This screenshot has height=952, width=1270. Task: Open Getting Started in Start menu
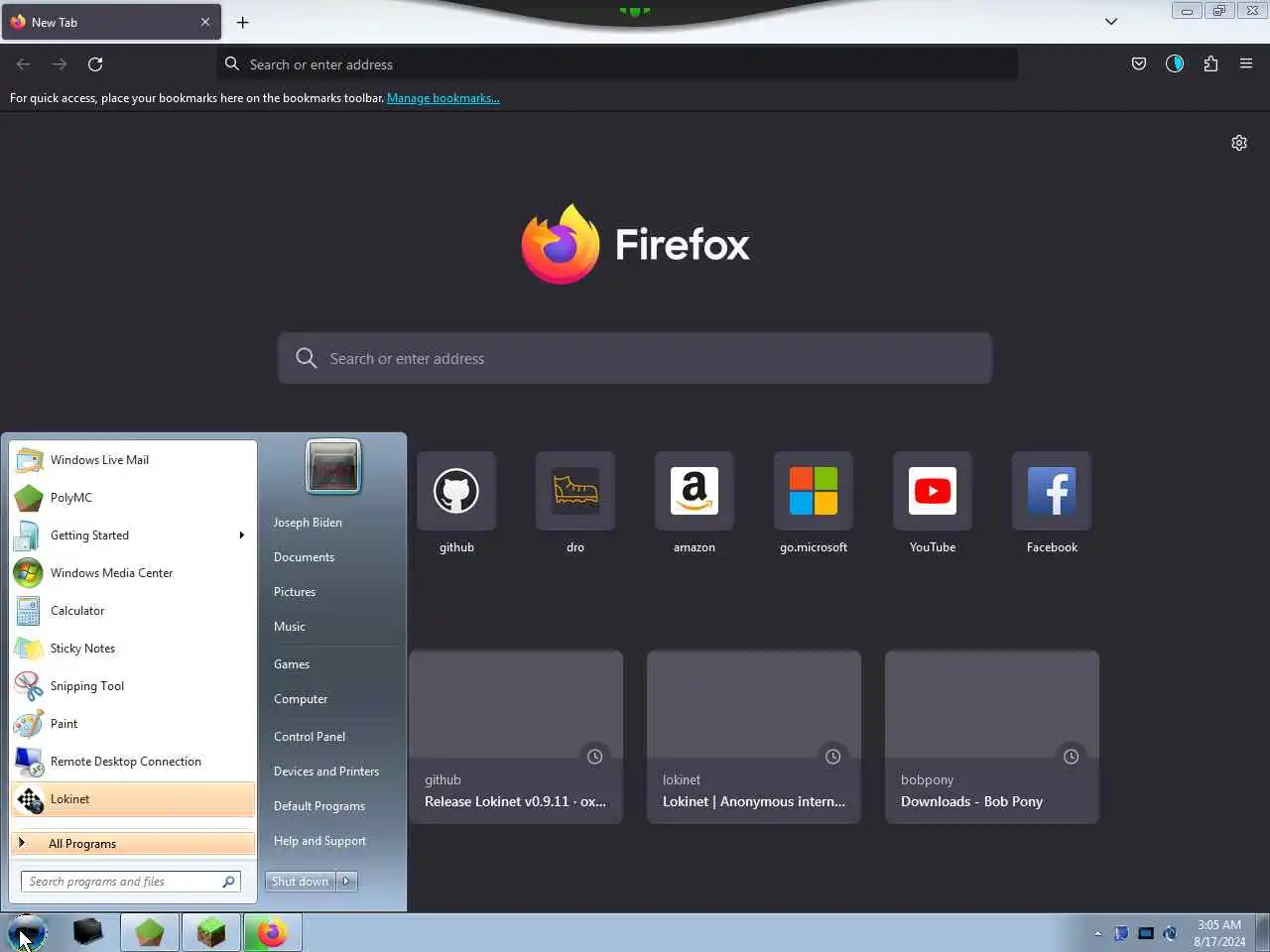133,535
